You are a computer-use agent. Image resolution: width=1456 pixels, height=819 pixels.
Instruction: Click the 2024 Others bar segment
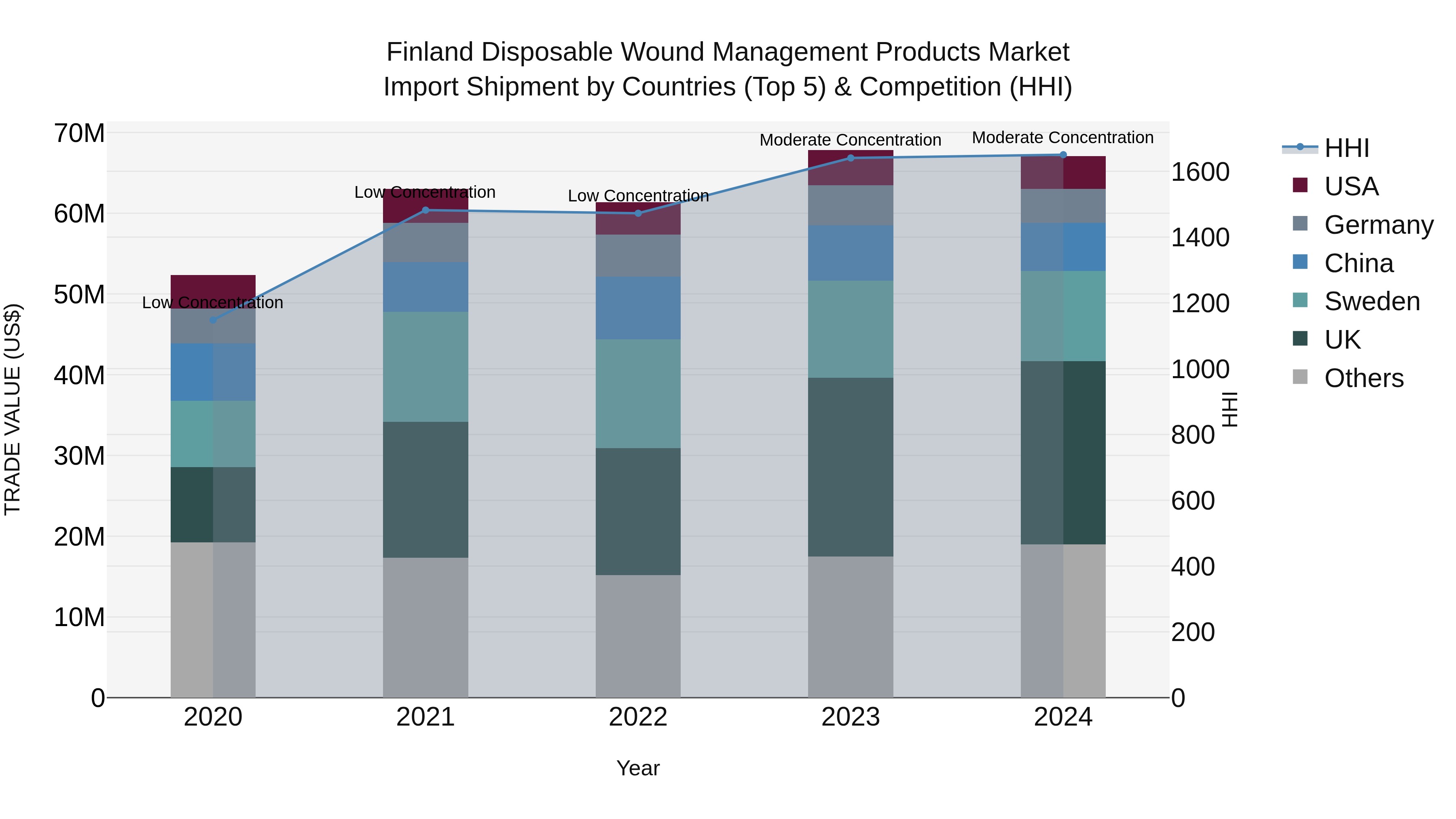[x=1063, y=620]
